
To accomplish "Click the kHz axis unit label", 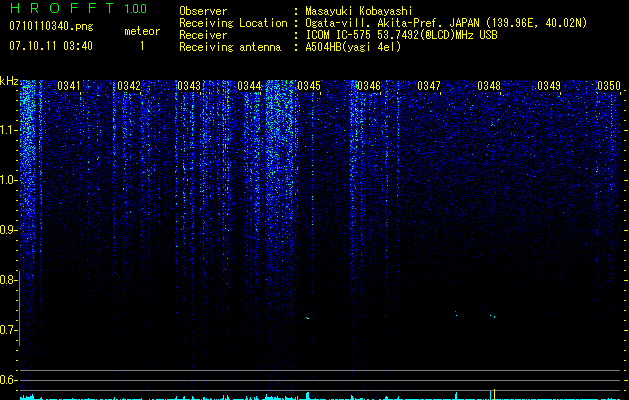I will [9, 81].
